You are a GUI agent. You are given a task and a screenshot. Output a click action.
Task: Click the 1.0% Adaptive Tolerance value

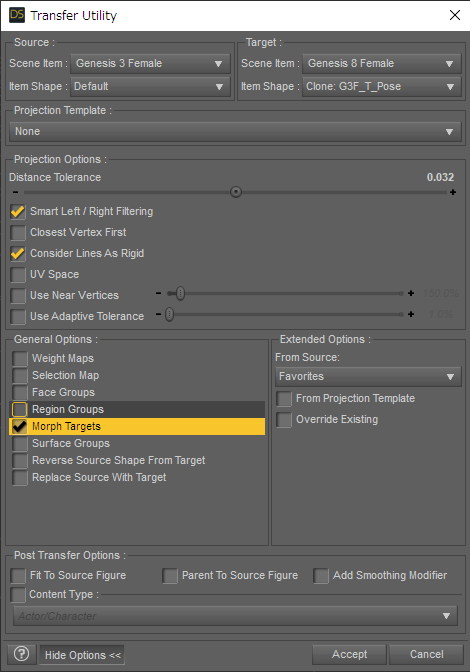(441, 314)
